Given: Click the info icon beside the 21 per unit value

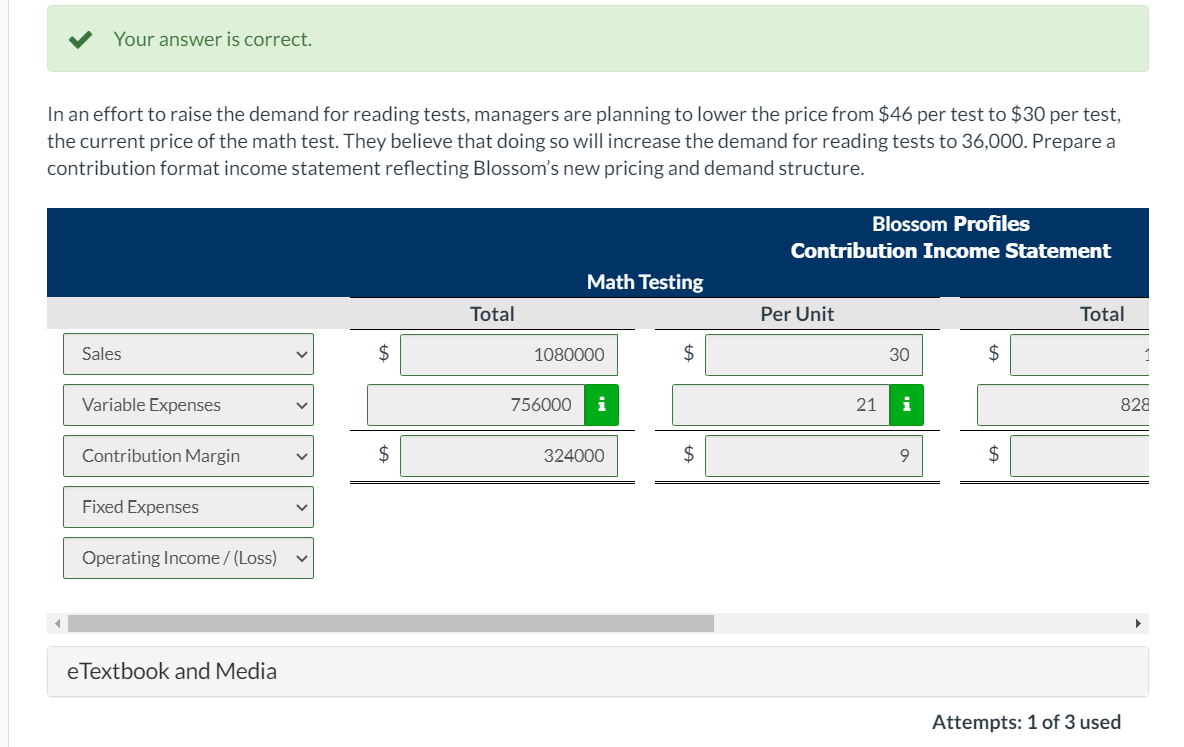Looking at the screenshot, I should pyautogui.click(x=906, y=405).
